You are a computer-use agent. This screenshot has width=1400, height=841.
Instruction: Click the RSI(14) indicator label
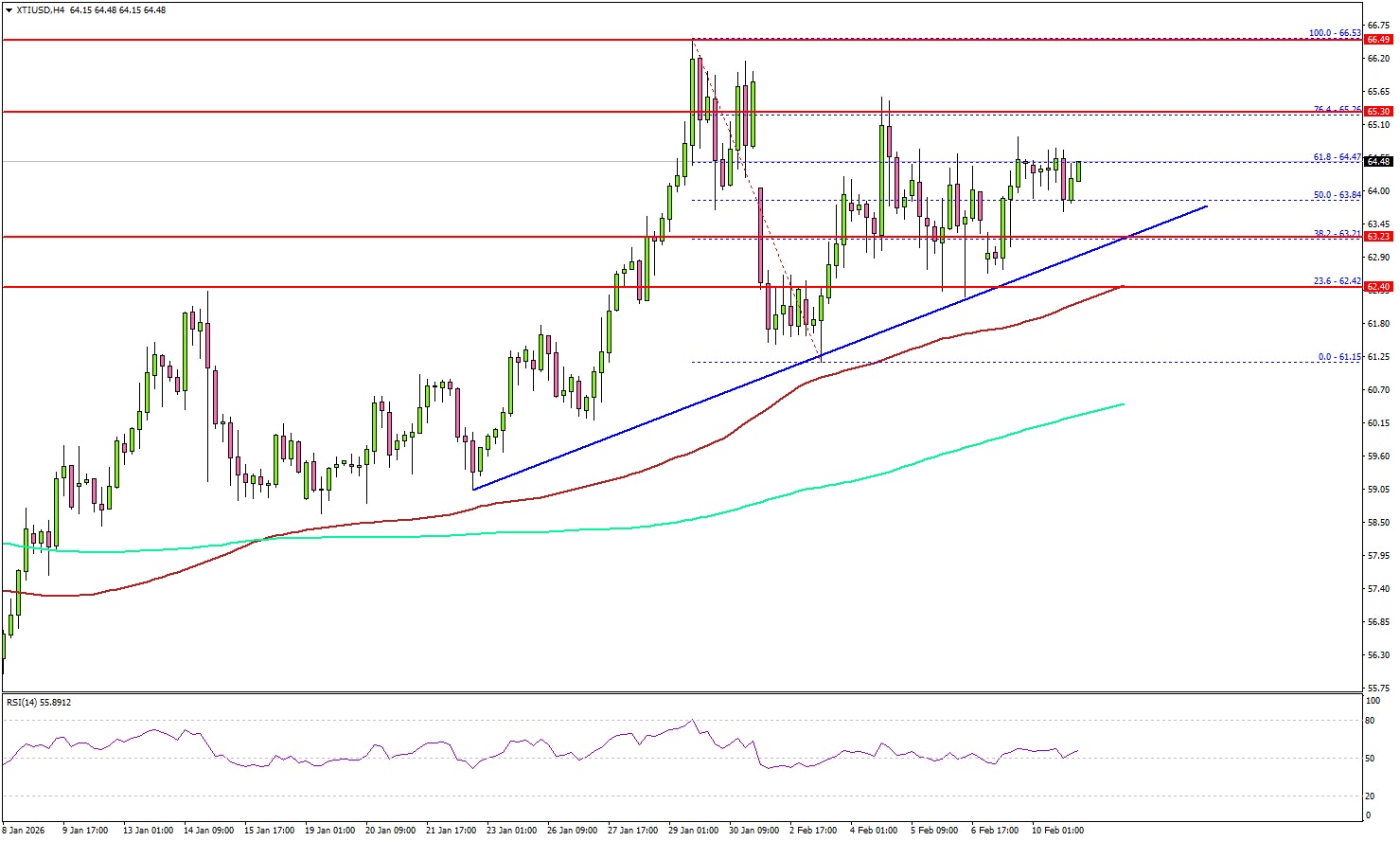[39, 703]
